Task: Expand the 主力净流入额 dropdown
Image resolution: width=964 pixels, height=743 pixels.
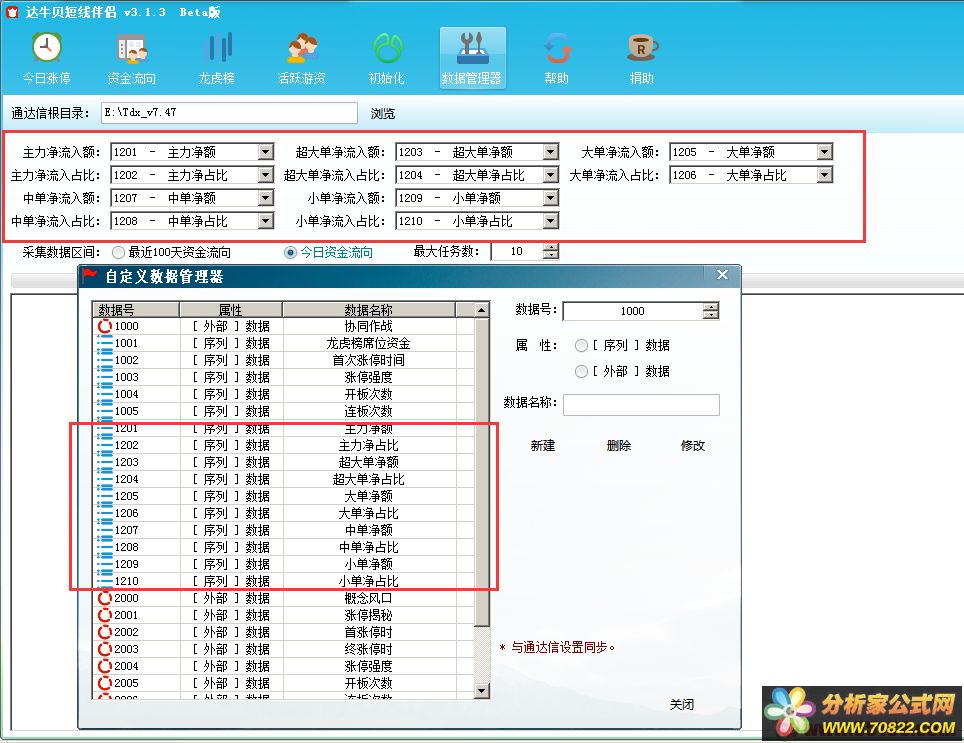Action: [266, 152]
